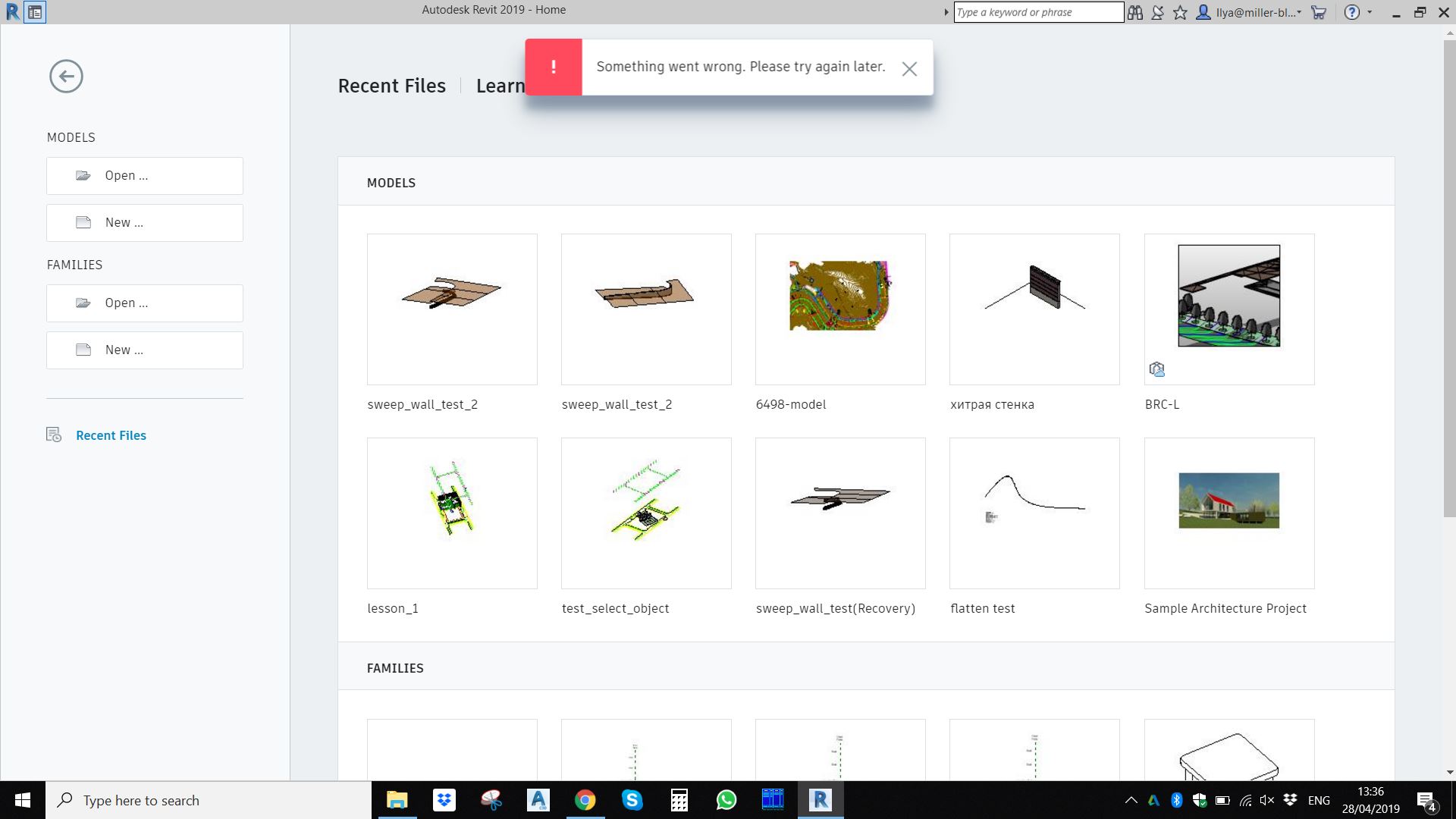Open the хитрая стенка model thumbnail
The width and height of the screenshot is (1456, 819).
point(1034,309)
